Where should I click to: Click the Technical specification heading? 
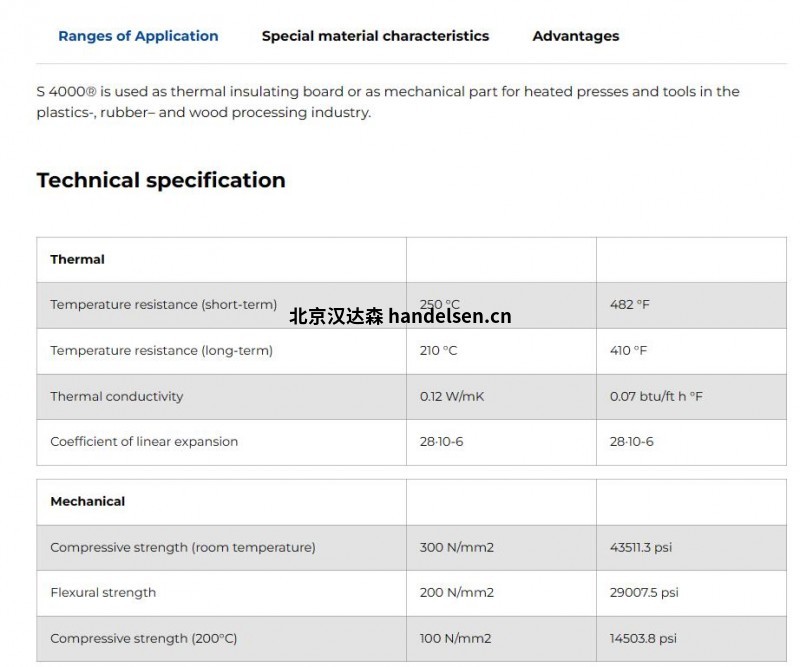[x=161, y=180]
